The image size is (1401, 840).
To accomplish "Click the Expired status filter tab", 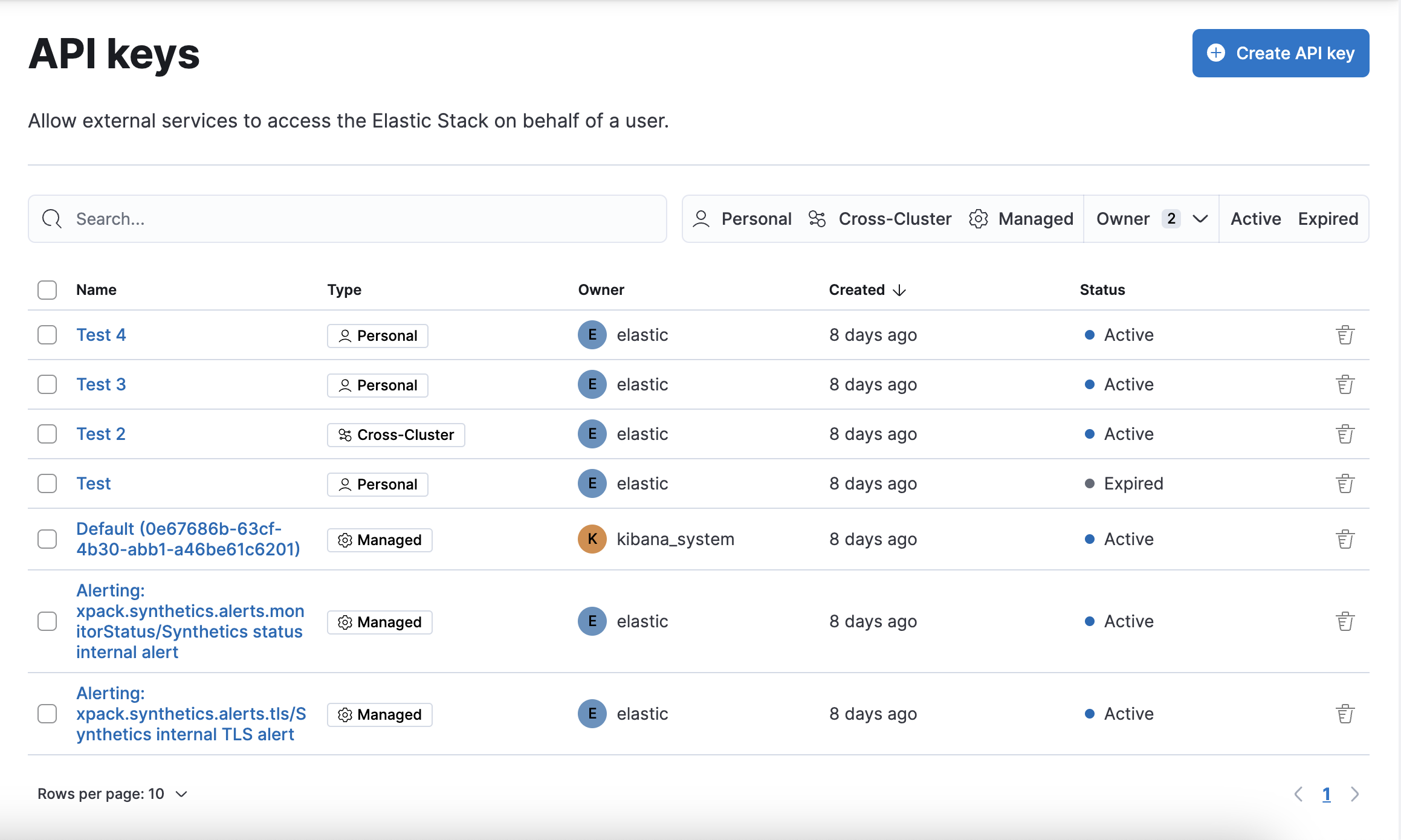I will point(1327,218).
